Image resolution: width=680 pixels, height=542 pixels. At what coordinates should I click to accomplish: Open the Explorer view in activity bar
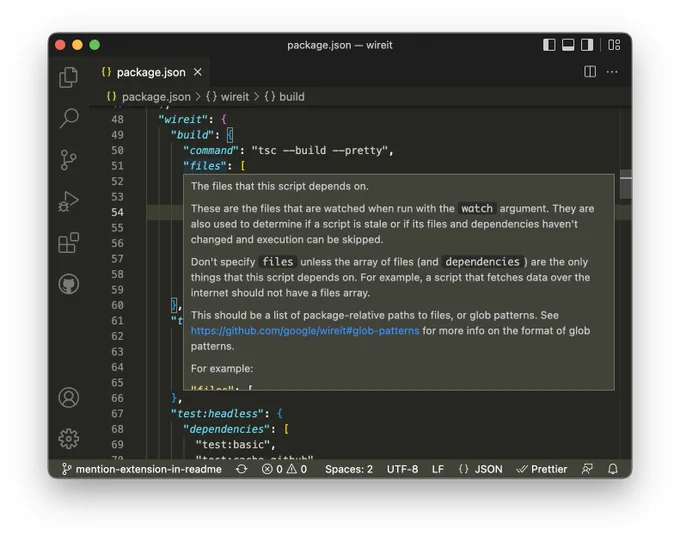(x=69, y=78)
